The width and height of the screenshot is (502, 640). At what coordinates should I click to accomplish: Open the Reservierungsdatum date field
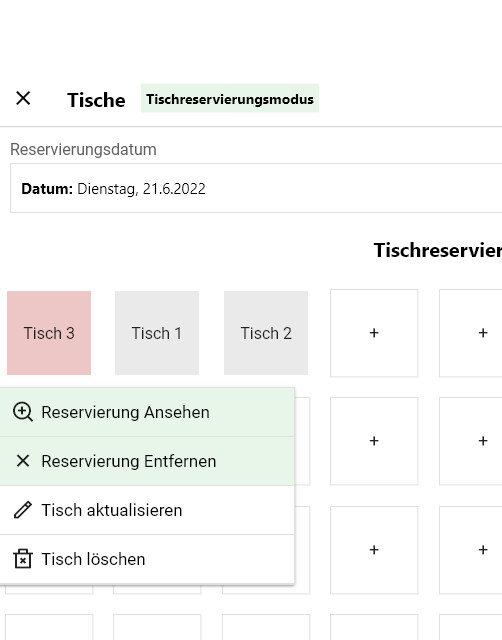(256, 188)
